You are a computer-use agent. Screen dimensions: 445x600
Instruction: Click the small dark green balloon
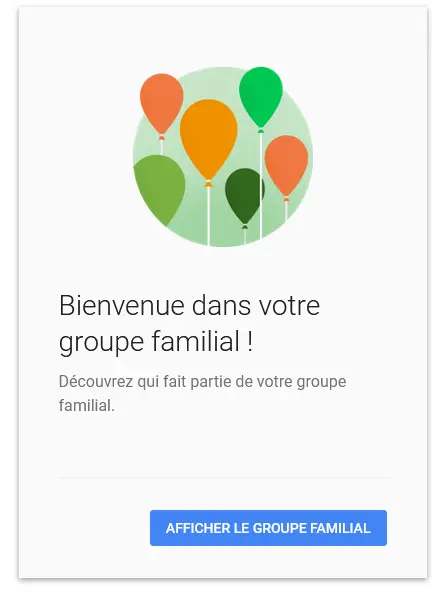(244, 196)
